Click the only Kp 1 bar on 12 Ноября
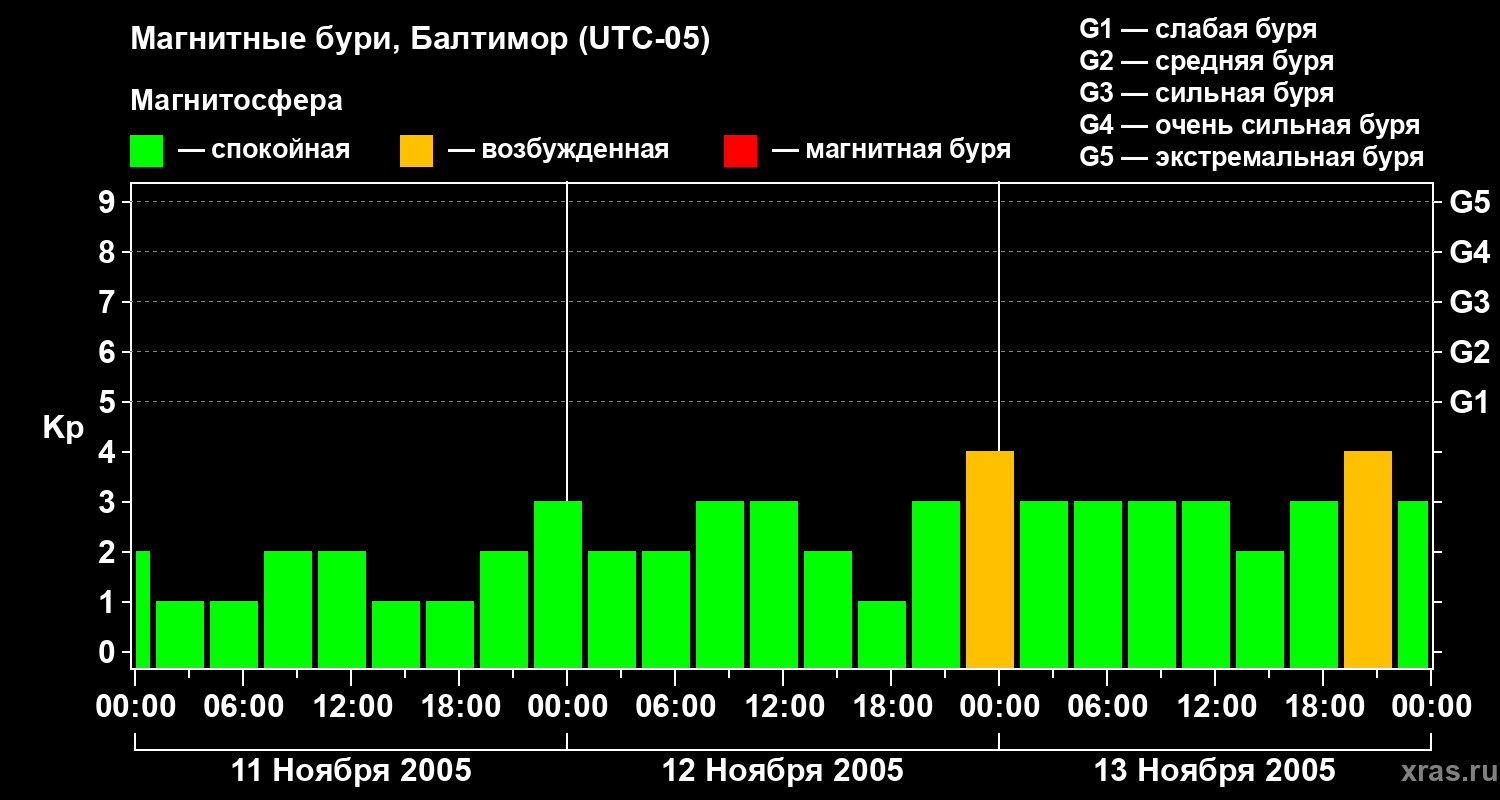This screenshot has height=800, width=1500. tap(882, 634)
